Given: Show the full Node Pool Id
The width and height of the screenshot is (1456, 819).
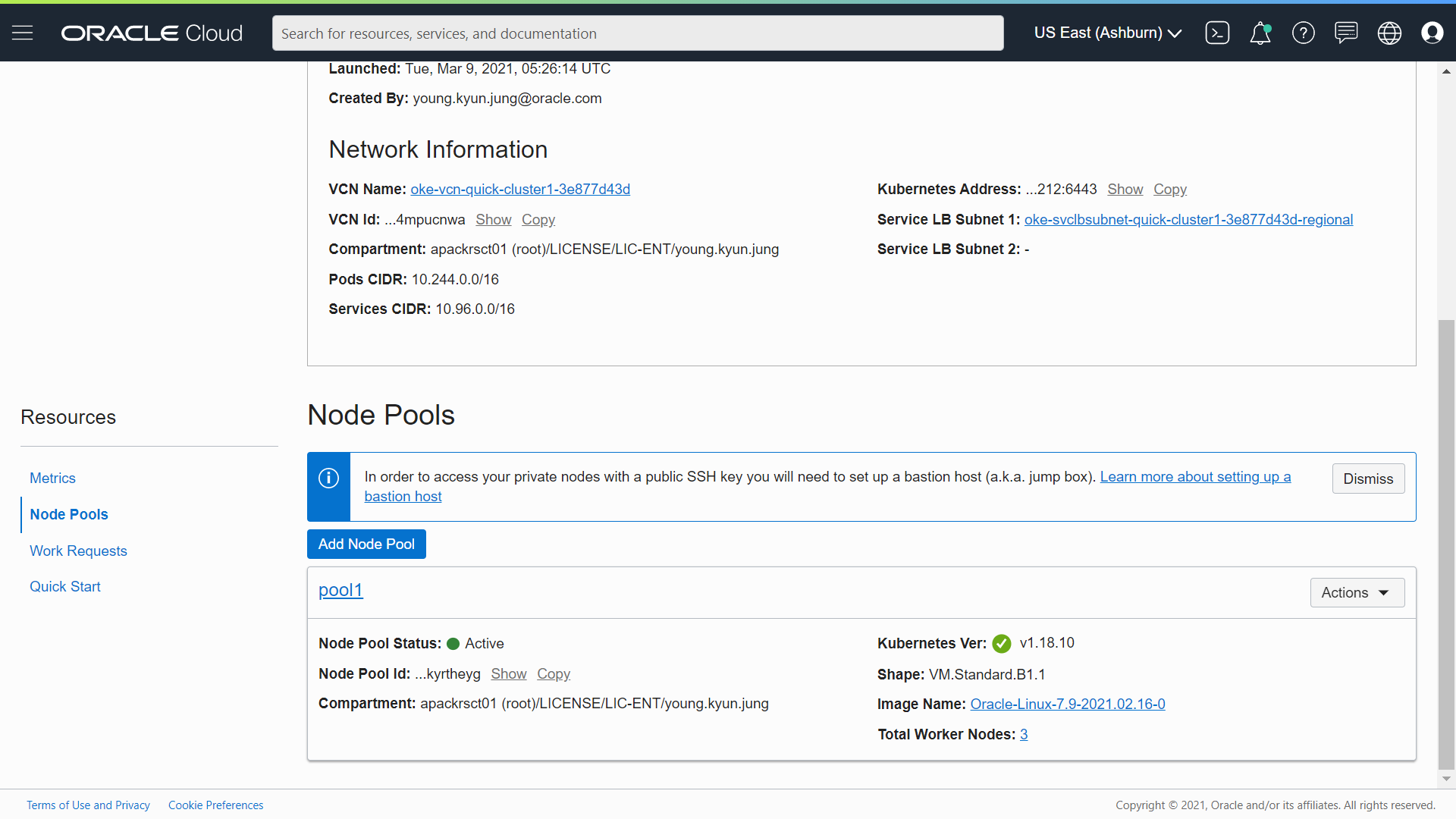Looking at the screenshot, I should coord(508,673).
